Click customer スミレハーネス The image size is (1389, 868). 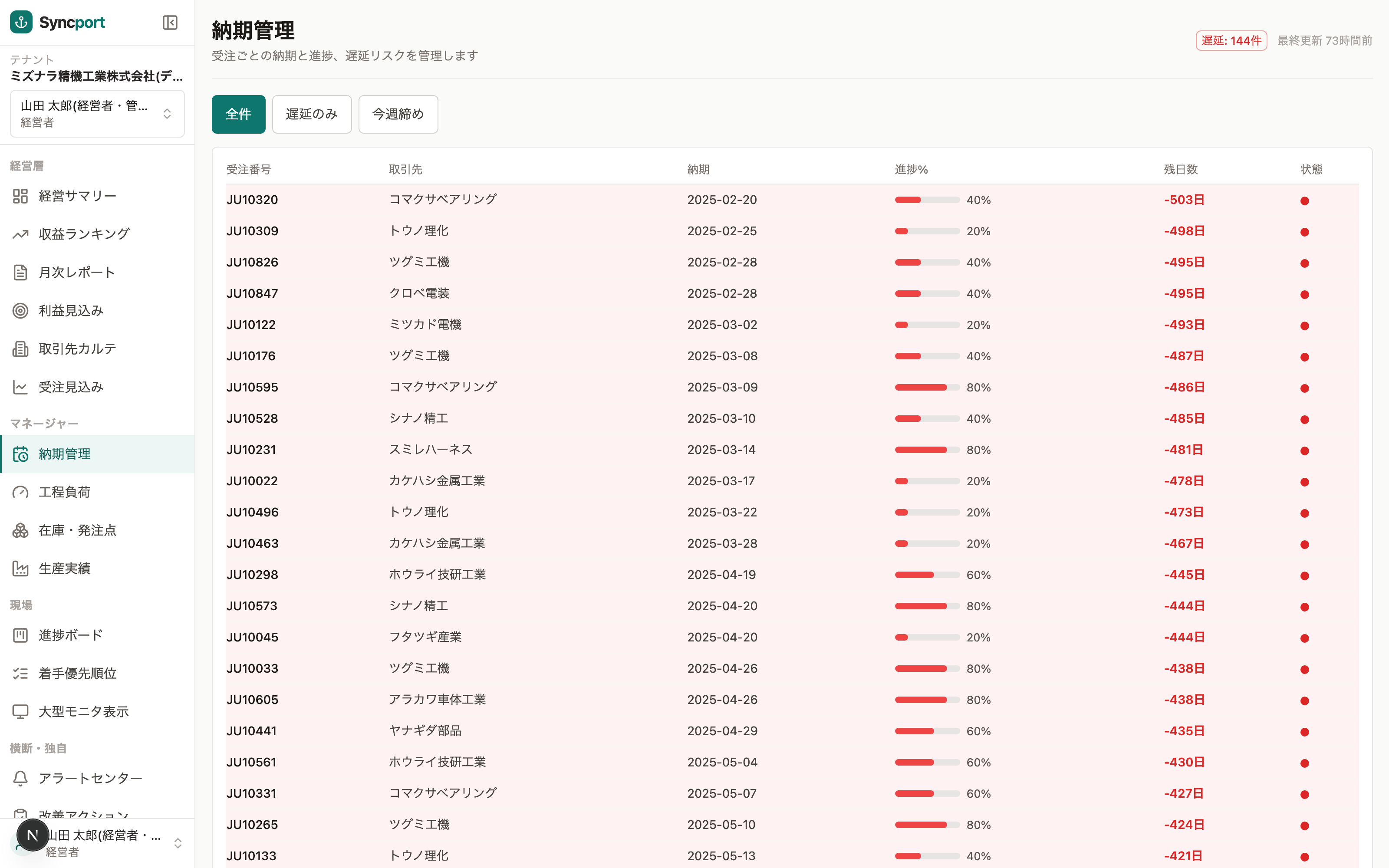[x=431, y=450]
